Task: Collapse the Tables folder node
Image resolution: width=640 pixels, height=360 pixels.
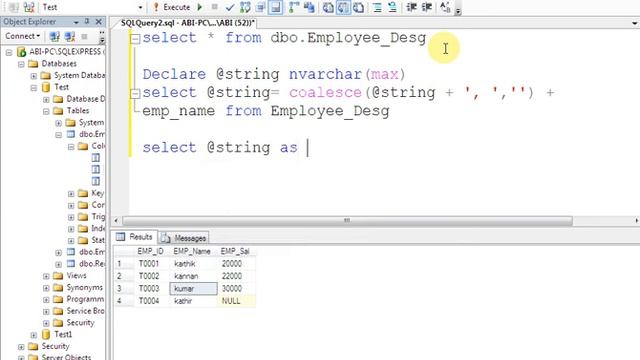Action: coord(46,111)
